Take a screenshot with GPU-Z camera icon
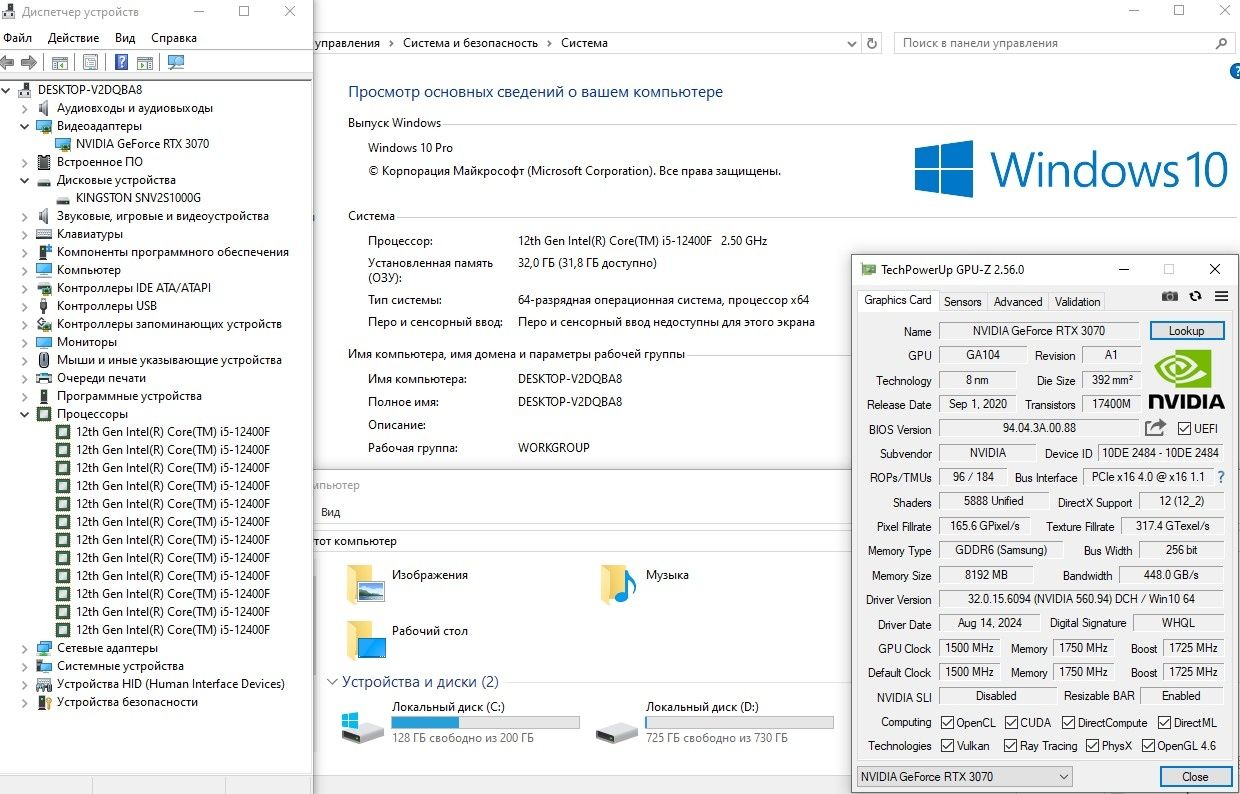This screenshot has height=794, width=1240. [x=1169, y=296]
